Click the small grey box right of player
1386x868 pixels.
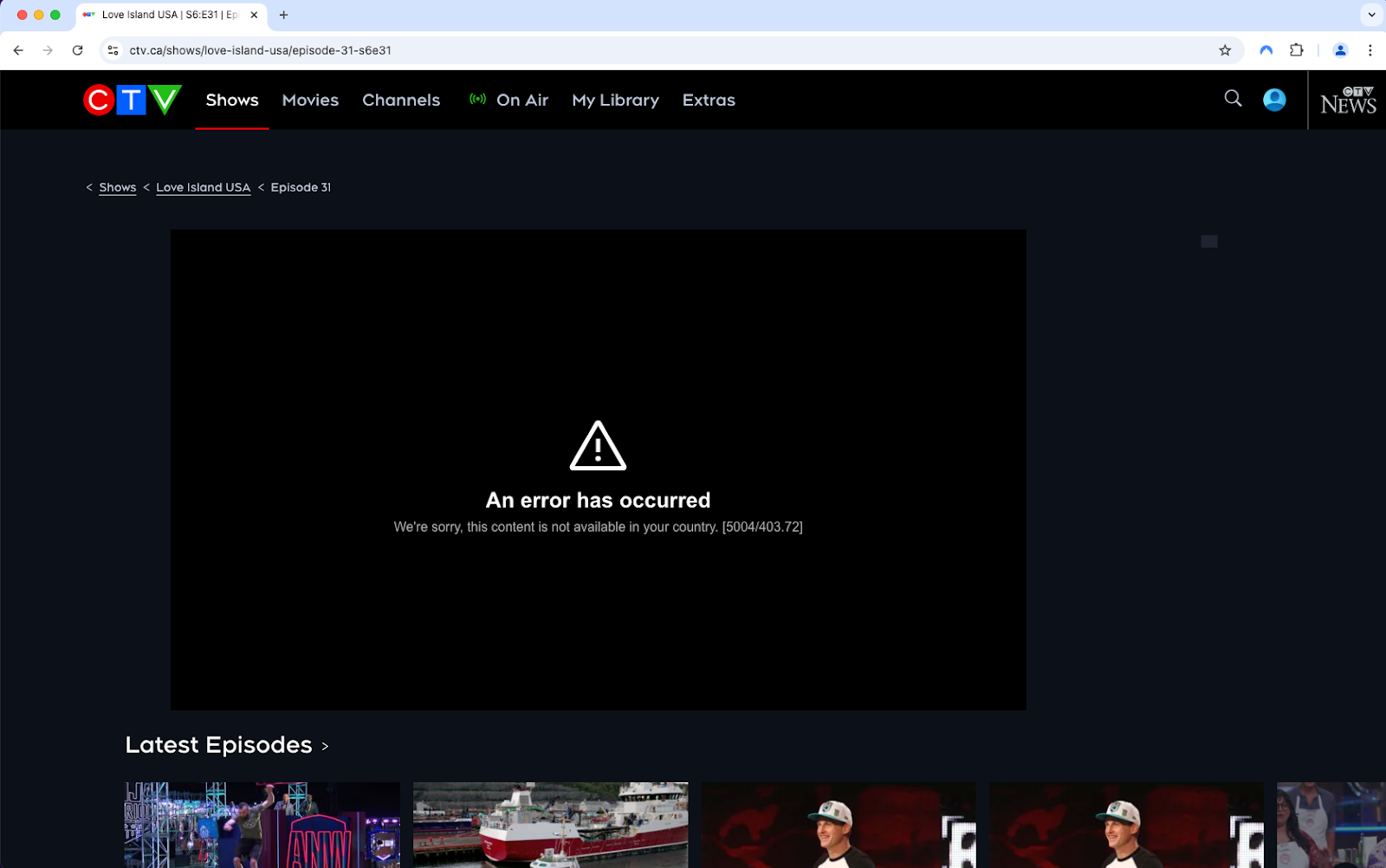pyautogui.click(x=1209, y=242)
